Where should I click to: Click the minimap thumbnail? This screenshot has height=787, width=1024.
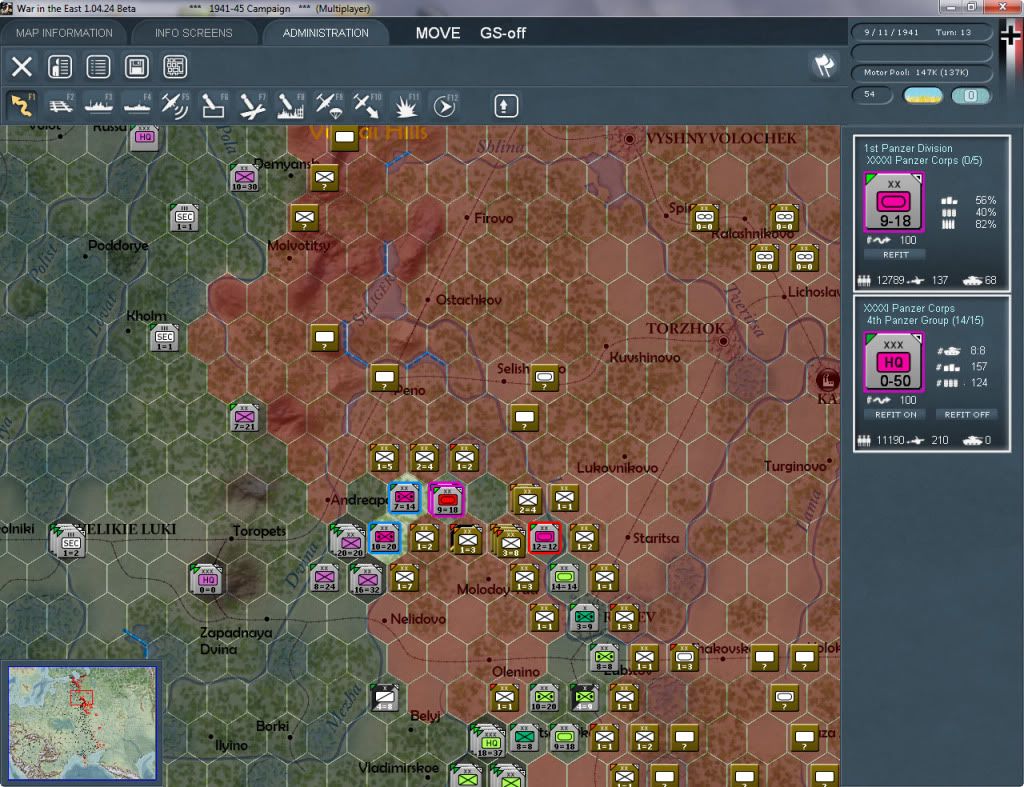coord(82,723)
